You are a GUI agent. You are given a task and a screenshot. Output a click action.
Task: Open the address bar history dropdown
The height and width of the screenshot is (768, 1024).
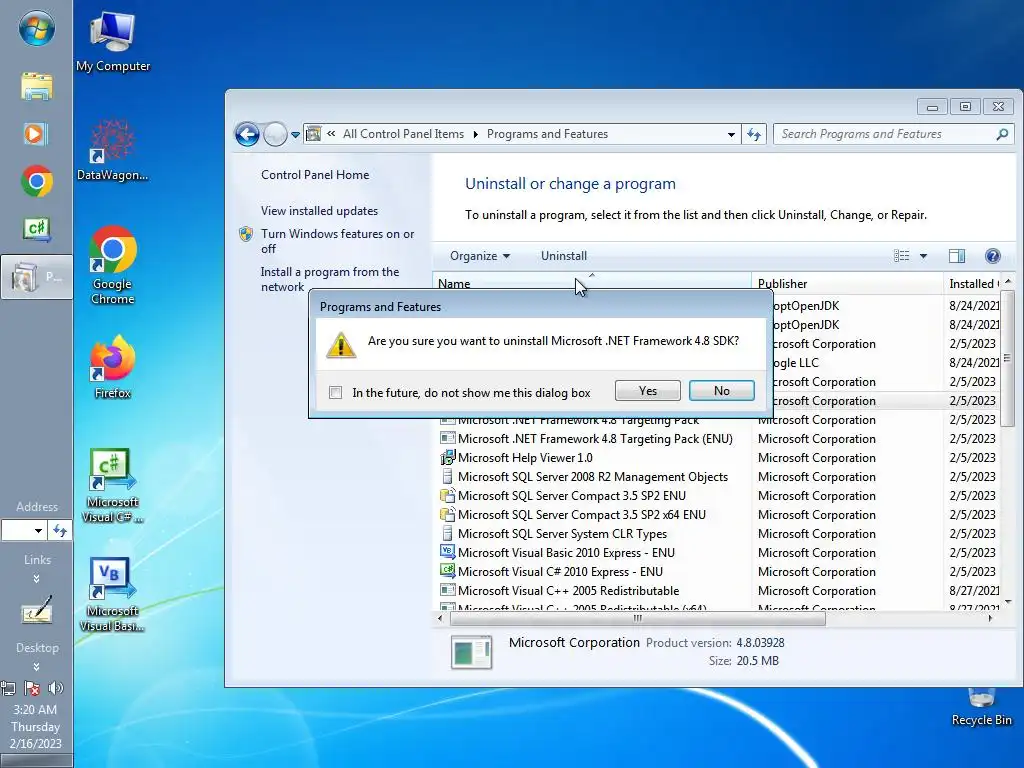point(731,135)
